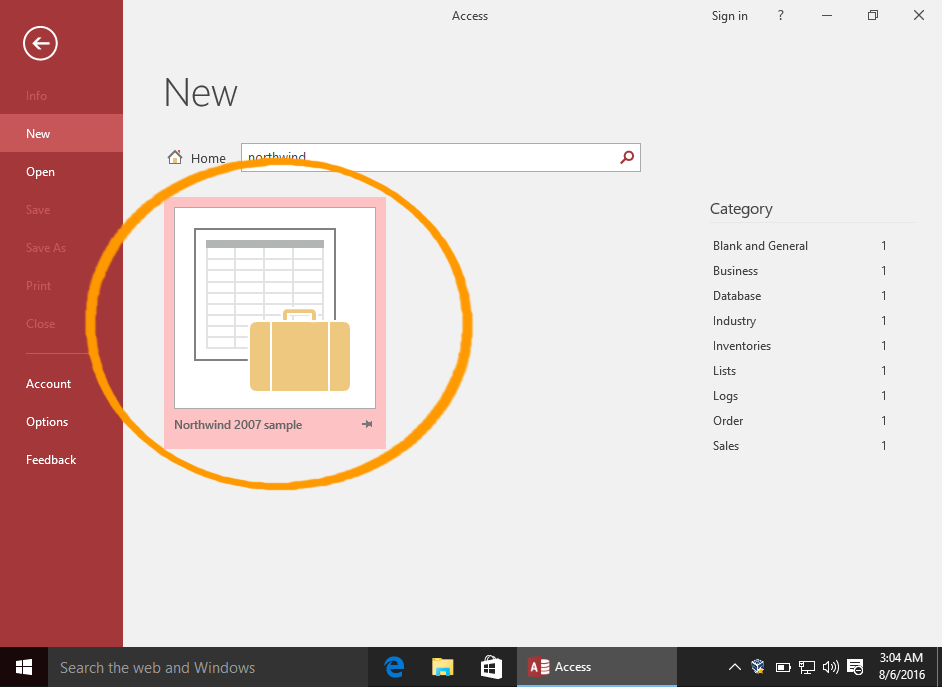Click the volume speaker tray icon
Screen dimensions: 942x687
(x=830, y=667)
